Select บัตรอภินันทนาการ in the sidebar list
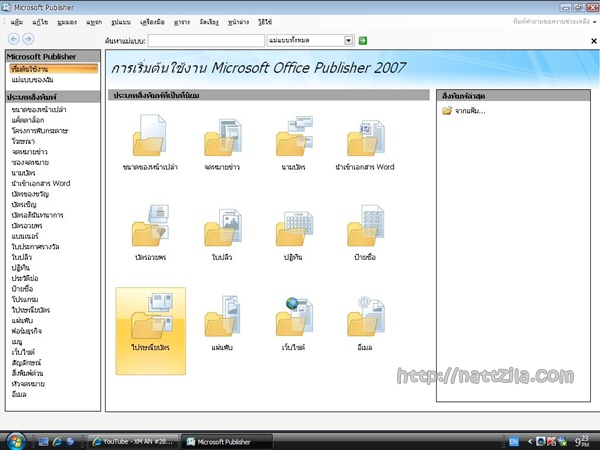 pyautogui.click(x=37, y=215)
